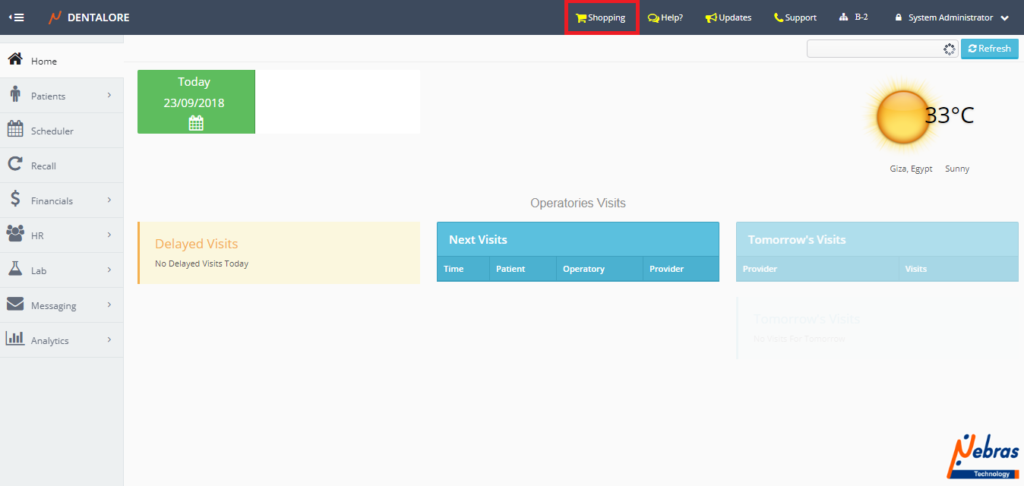Image resolution: width=1024 pixels, height=486 pixels.
Task: Expand the Patients submenu arrow
Action: [108, 96]
